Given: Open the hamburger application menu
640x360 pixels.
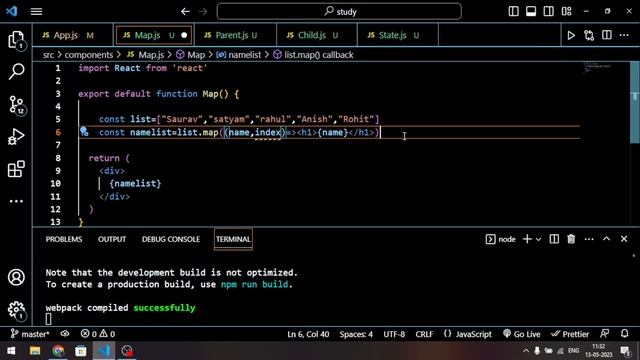Looking at the screenshot, I should 36,11.
